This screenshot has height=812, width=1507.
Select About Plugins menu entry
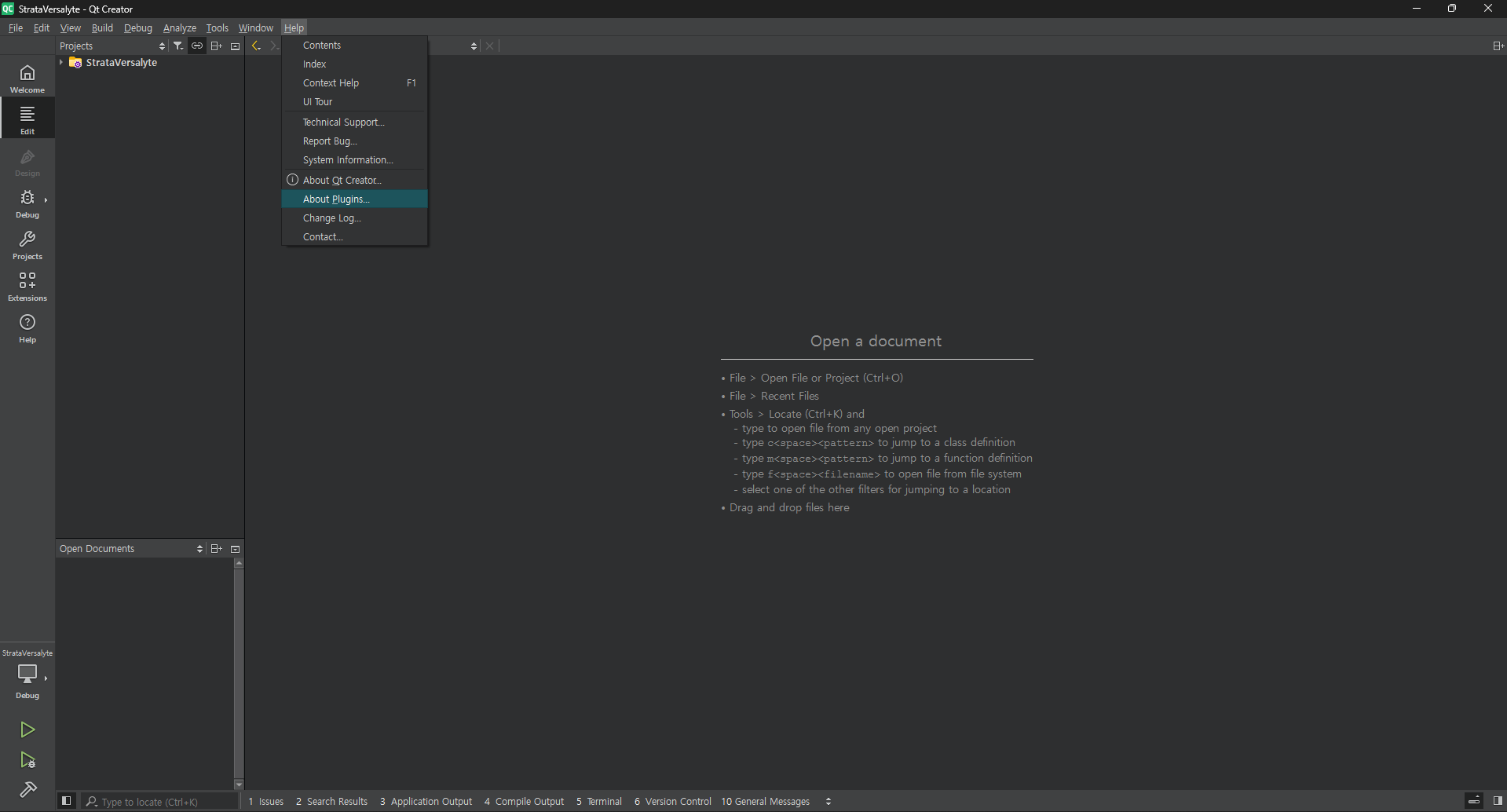coord(354,199)
